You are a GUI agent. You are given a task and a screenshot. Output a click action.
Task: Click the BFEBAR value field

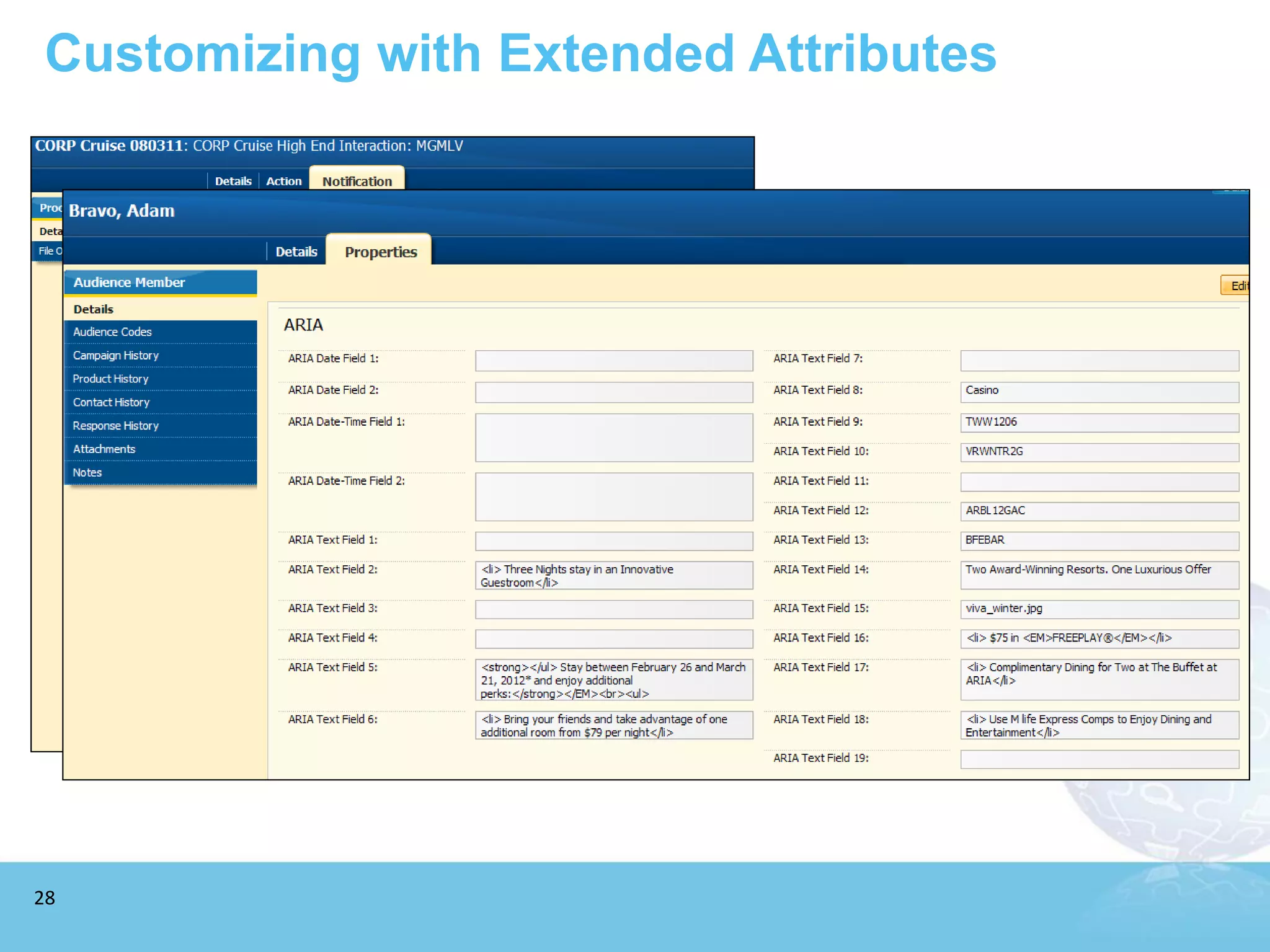point(1099,542)
